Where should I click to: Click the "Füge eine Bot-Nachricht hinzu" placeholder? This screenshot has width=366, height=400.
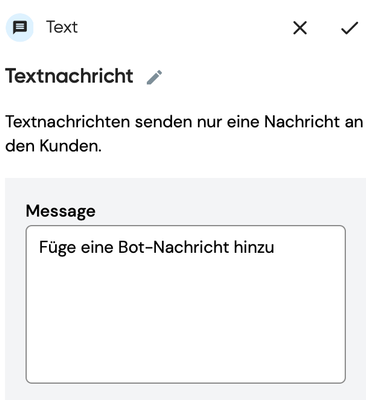pyautogui.click(x=157, y=247)
